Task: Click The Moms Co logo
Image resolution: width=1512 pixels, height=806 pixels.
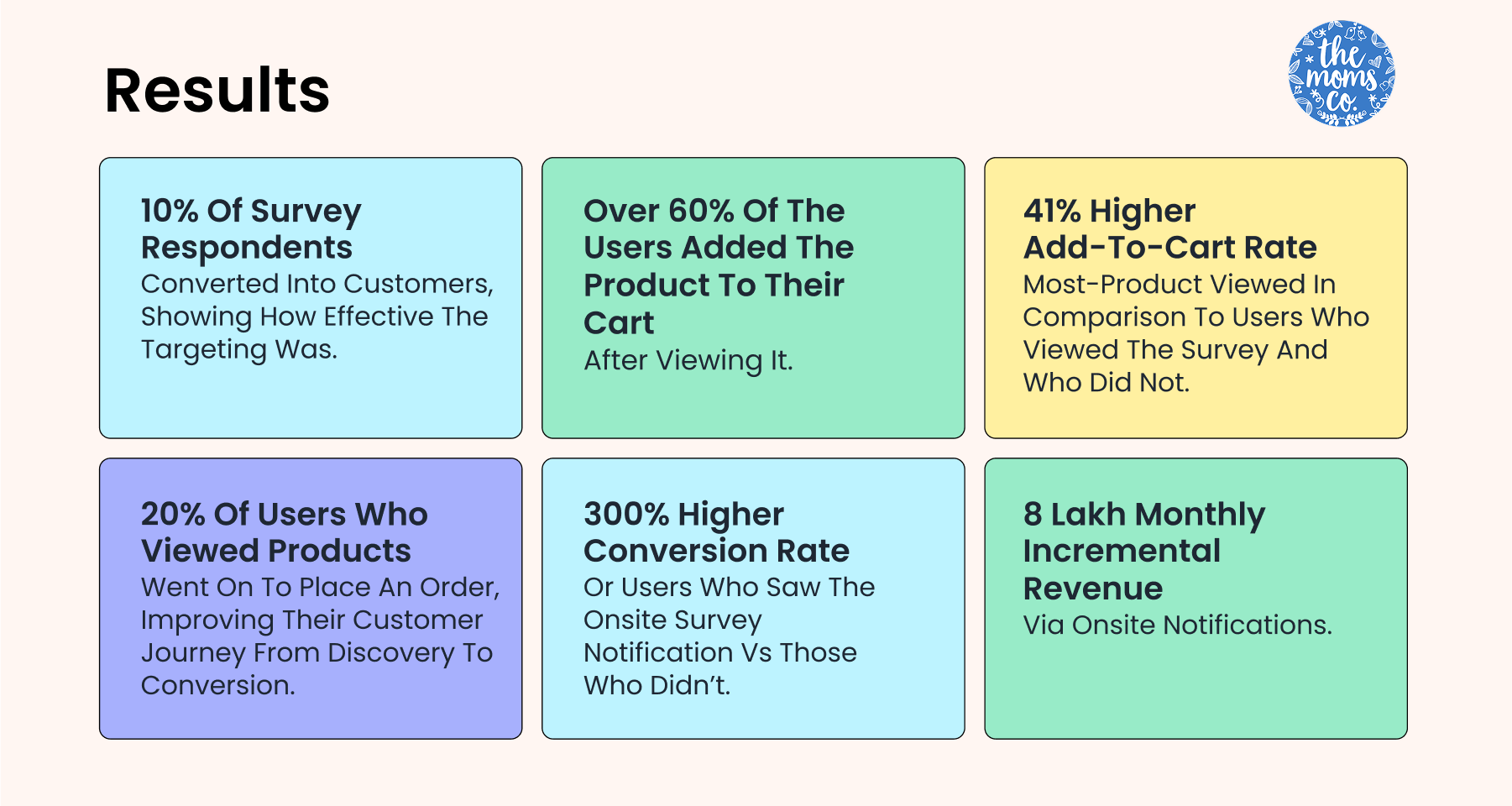Action: (x=1341, y=74)
